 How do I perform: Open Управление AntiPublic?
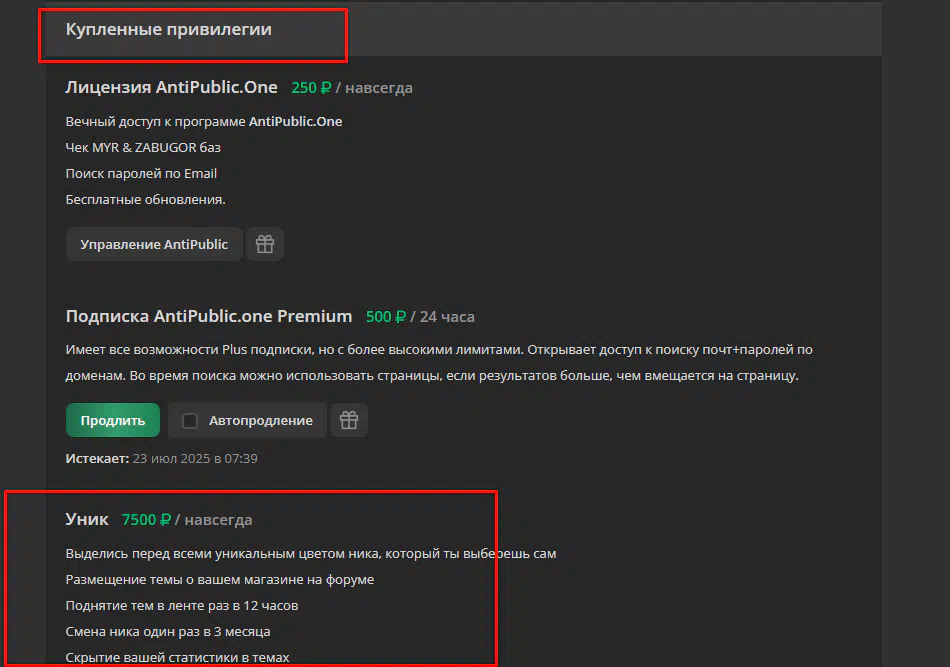154,244
